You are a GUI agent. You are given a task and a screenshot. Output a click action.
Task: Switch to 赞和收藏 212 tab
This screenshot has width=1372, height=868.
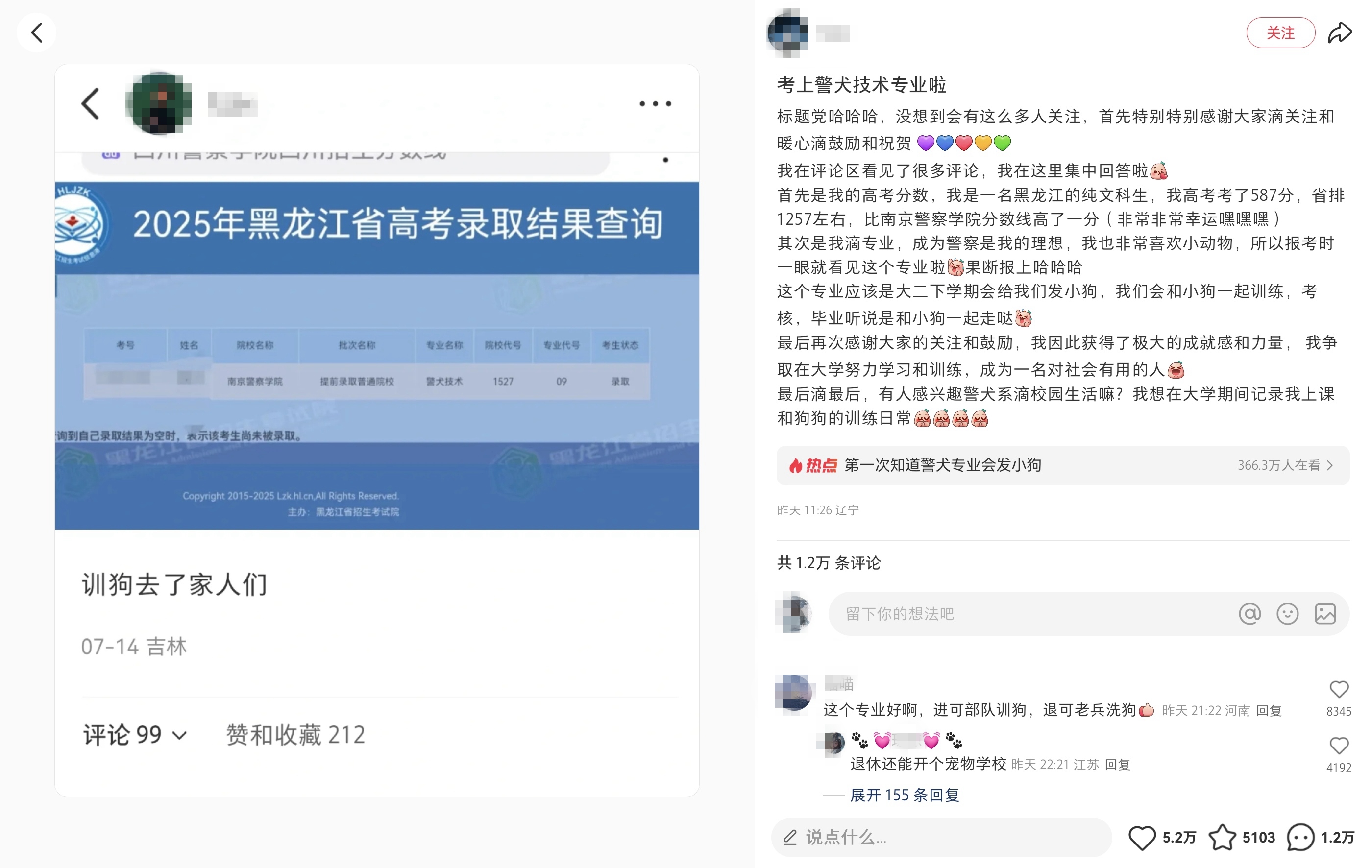pos(295,735)
